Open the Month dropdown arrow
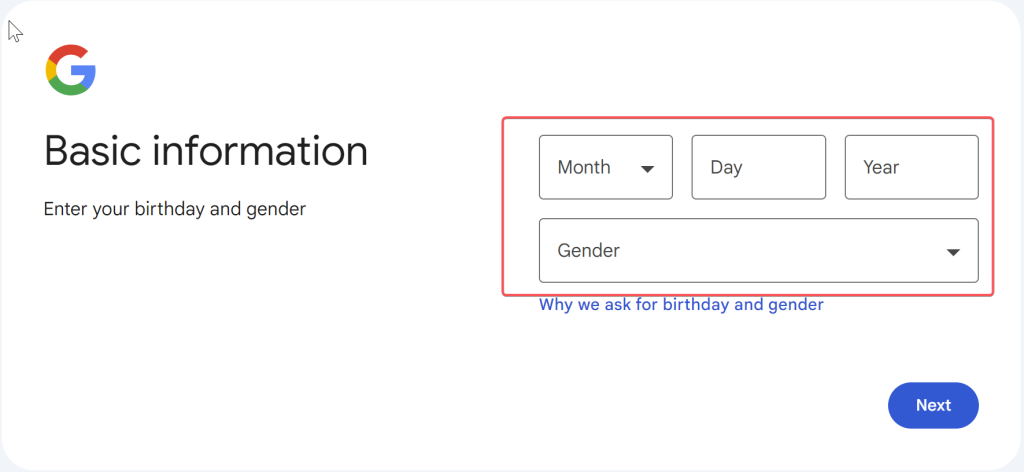Image resolution: width=1024 pixels, height=472 pixels. [x=647, y=169]
